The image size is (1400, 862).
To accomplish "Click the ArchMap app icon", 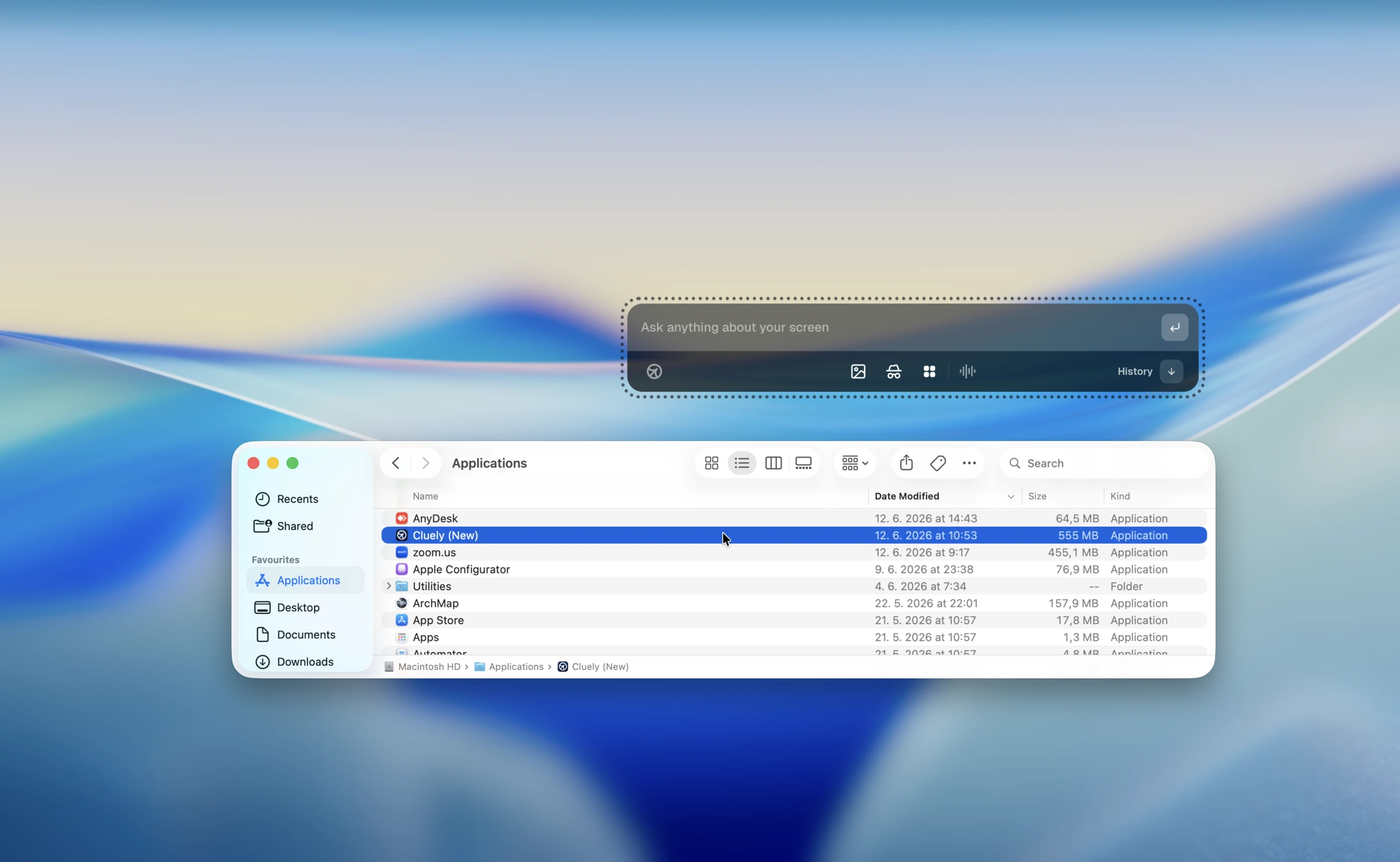I will 401,603.
